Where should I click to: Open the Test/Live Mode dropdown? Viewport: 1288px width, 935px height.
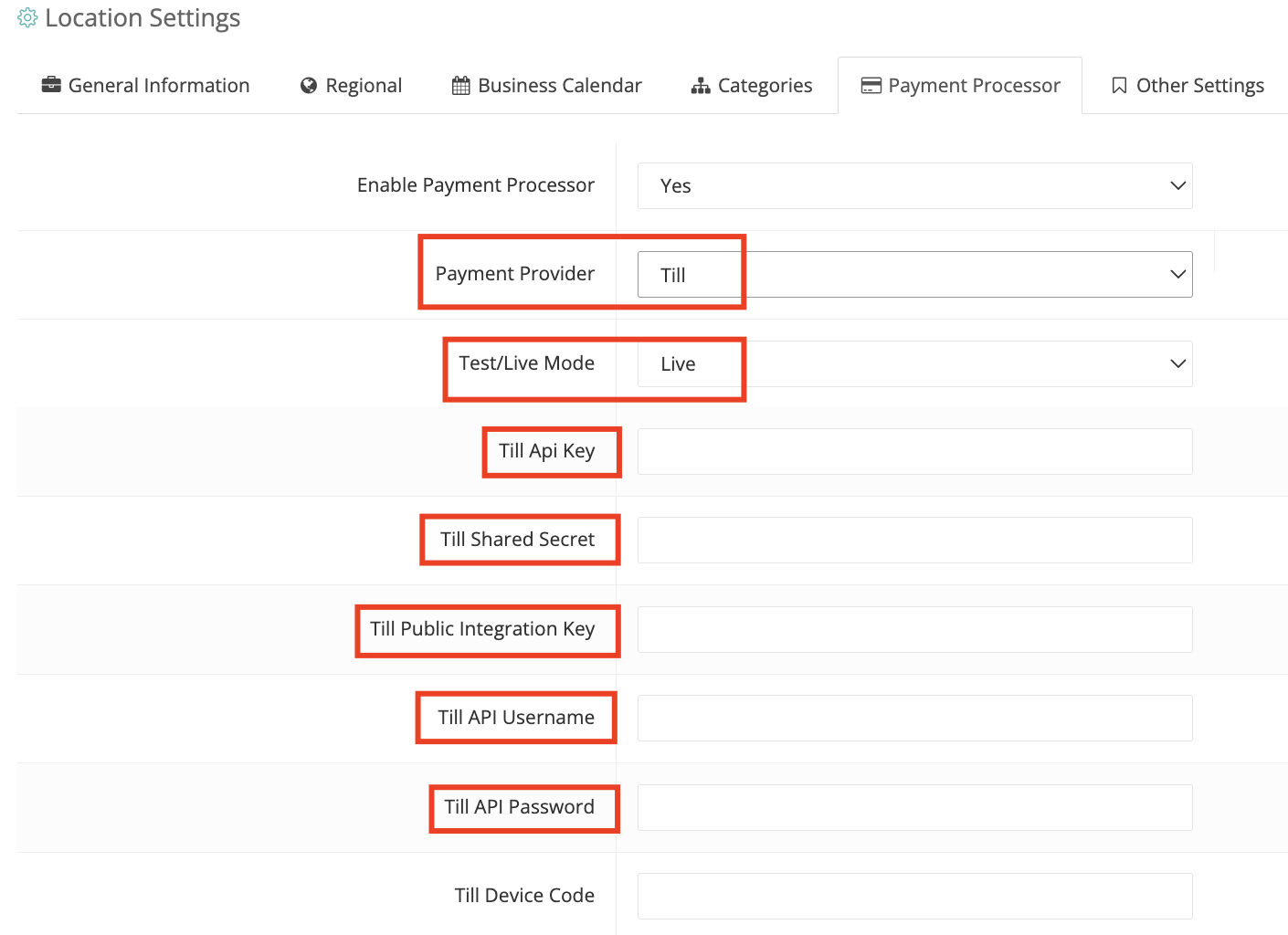click(914, 363)
